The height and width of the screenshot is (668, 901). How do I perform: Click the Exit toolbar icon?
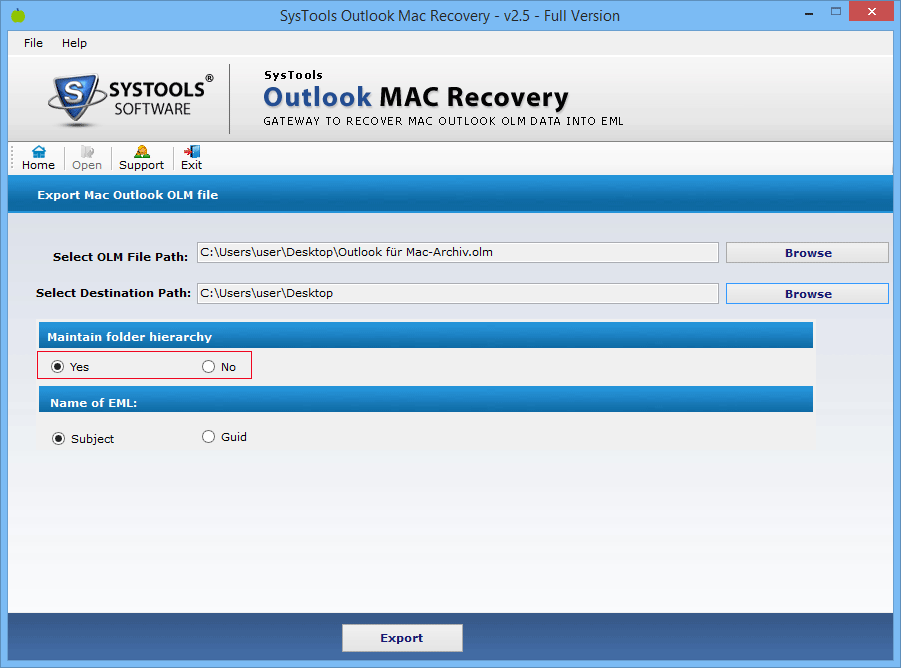pyautogui.click(x=191, y=158)
